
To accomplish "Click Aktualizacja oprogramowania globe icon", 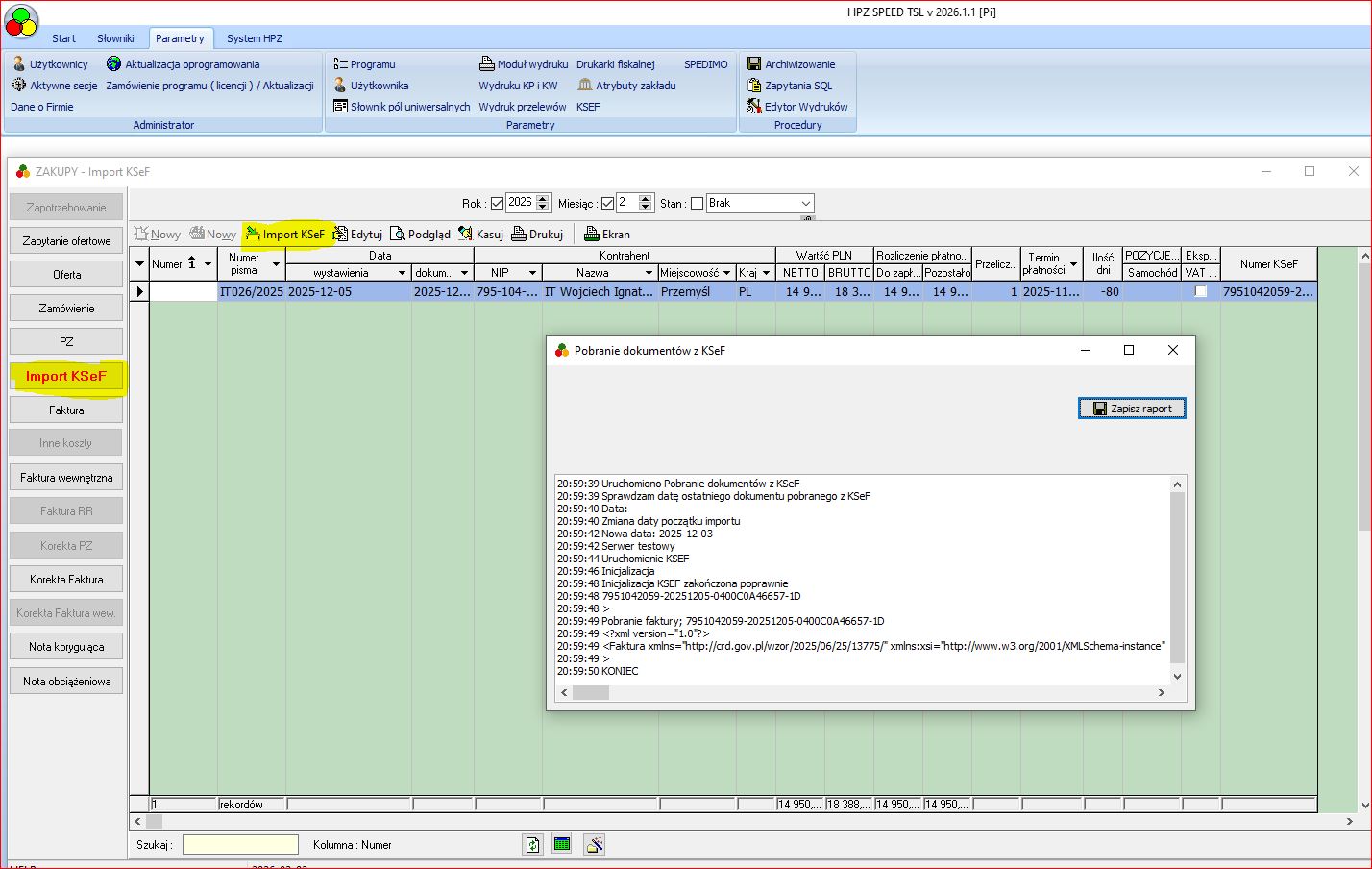I will 113,64.
